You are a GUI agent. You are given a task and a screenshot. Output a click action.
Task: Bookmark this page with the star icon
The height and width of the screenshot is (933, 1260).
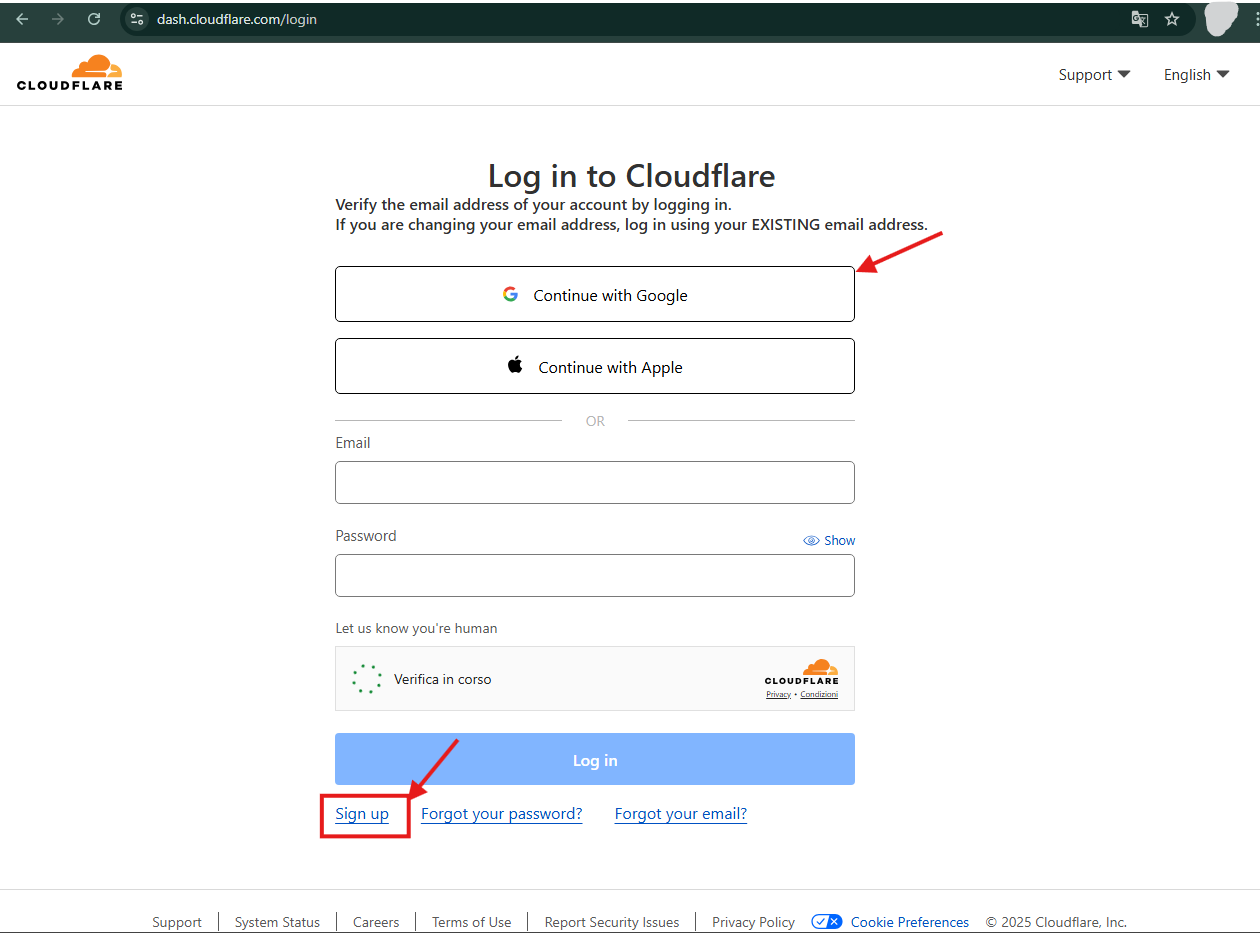[x=1172, y=19]
